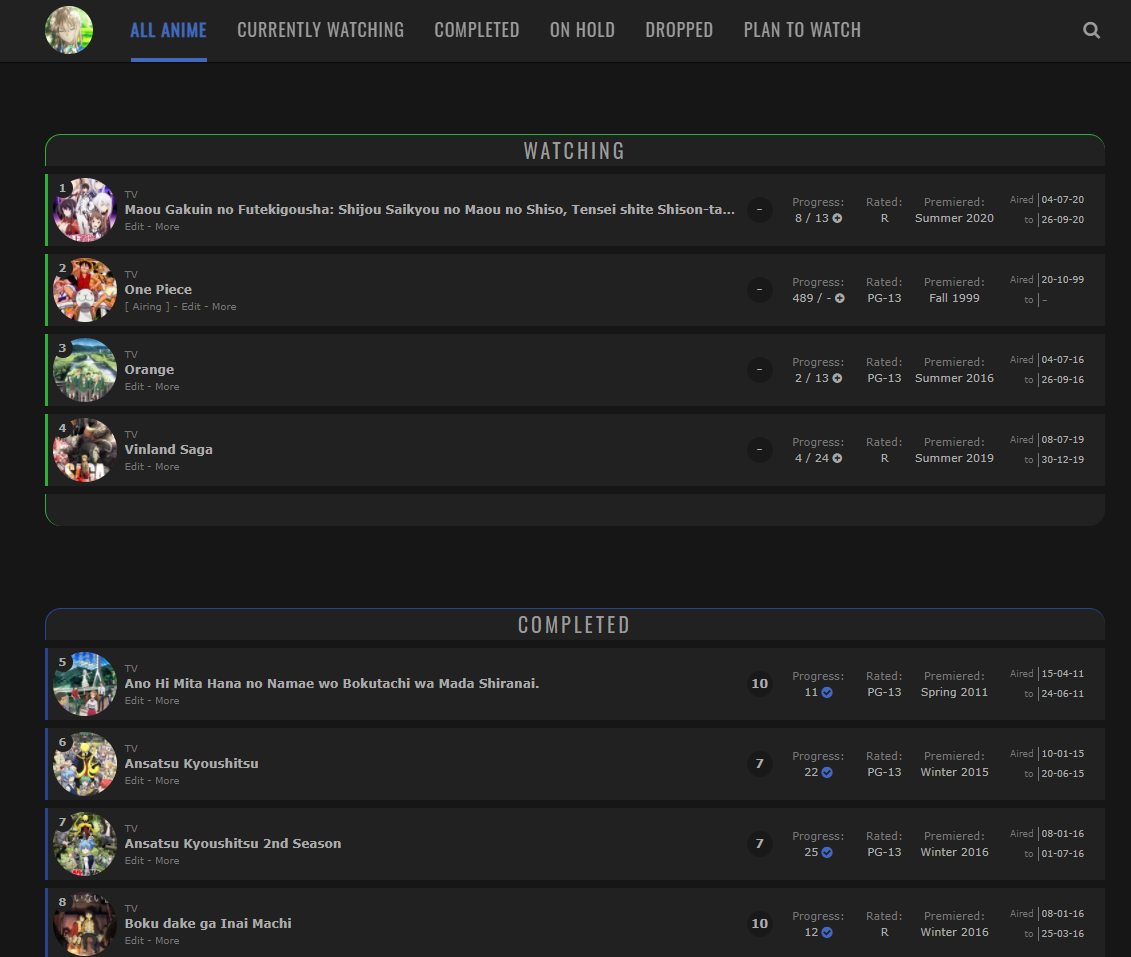Open the One Piece cover thumbnail
This screenshot has height=957, width=1131.
[84, 290]
